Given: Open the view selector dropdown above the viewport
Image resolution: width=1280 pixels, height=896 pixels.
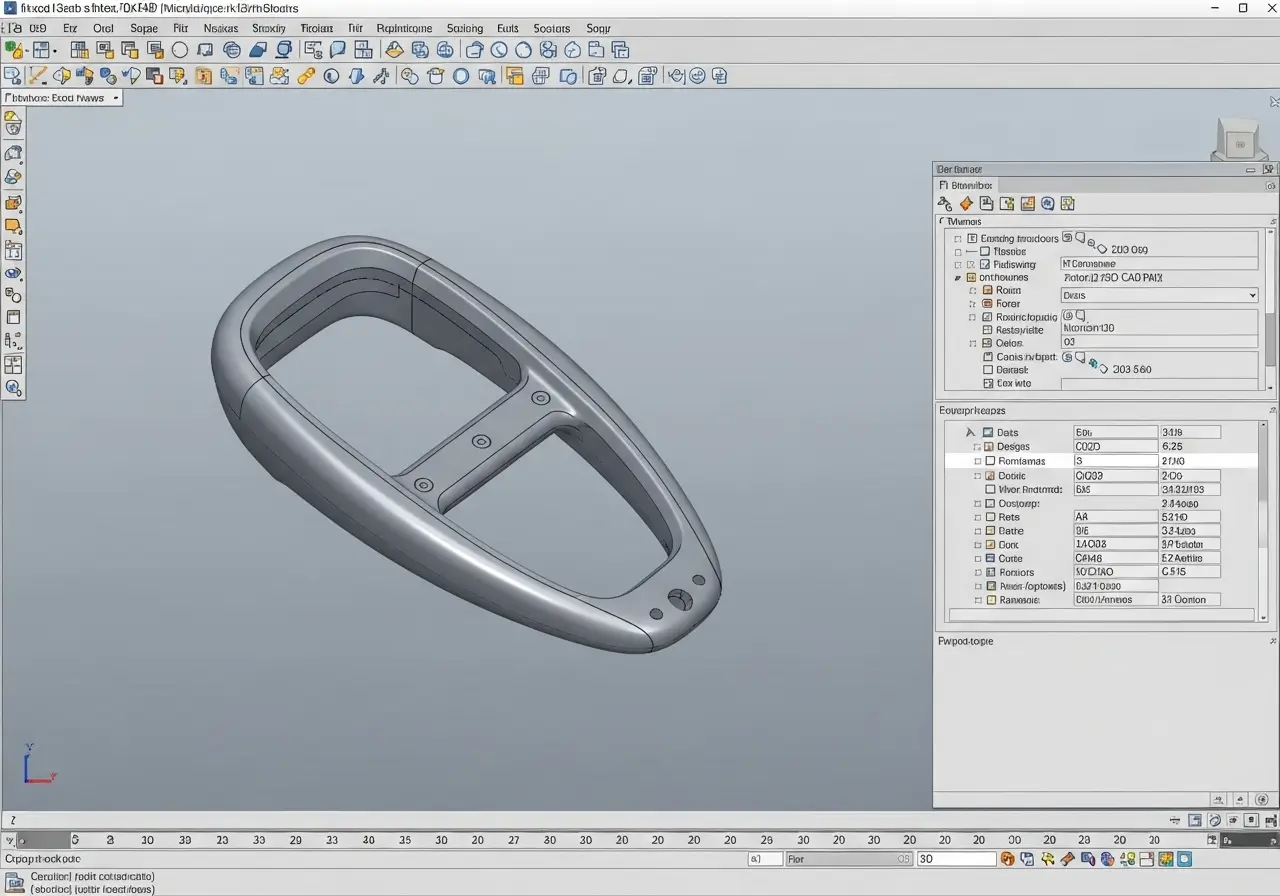Looking at the screenshot, I should pyautogui.click(x=62, y=98).
